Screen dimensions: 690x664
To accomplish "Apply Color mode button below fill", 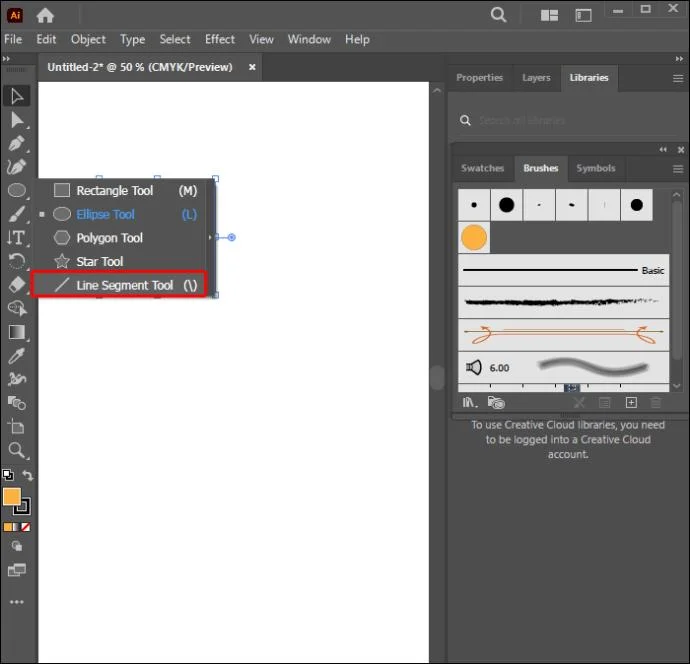I will point(7,527).
